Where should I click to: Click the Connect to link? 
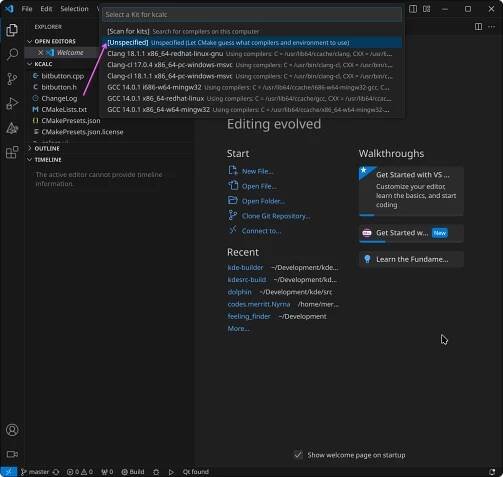click(x=261, y=231)
